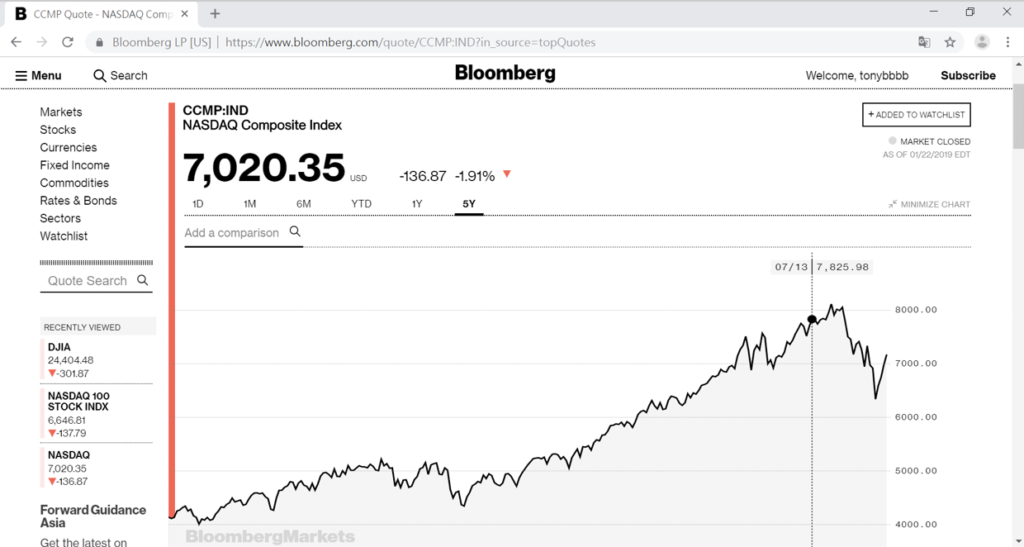The image size is (1024, 547).
Task: Open Rates & Bonds page
Action: (x=78, y=200)
